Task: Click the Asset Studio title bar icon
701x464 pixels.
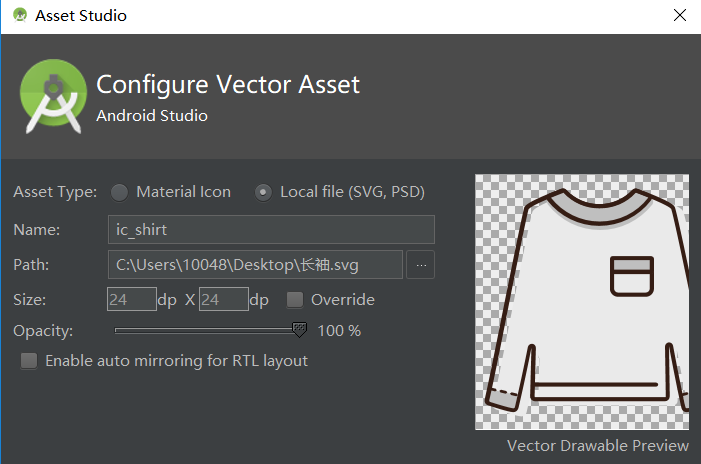Action: 20,15
